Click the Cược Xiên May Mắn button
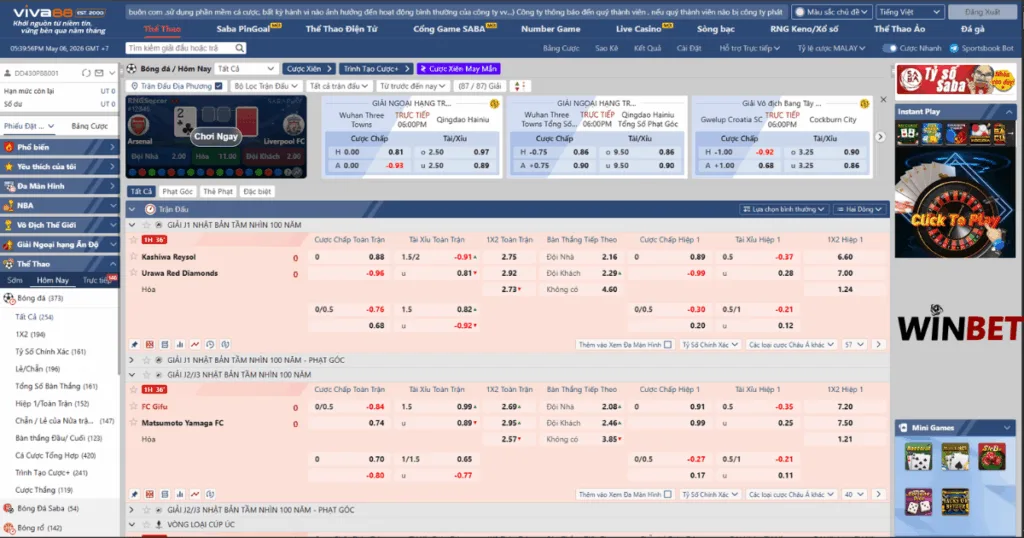 pos(458,69)
